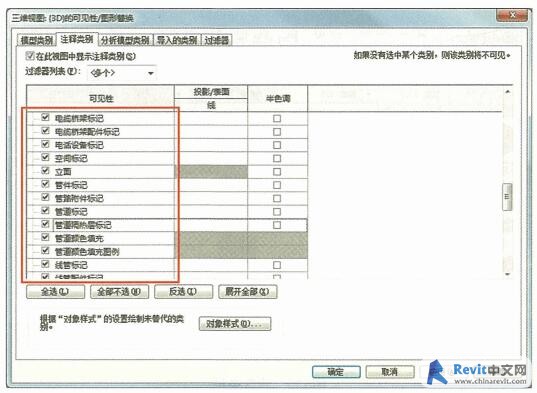
Task: Click projection line cell for 电缆桥架标记
Action: pyautogui.click(x=211, y=118)
